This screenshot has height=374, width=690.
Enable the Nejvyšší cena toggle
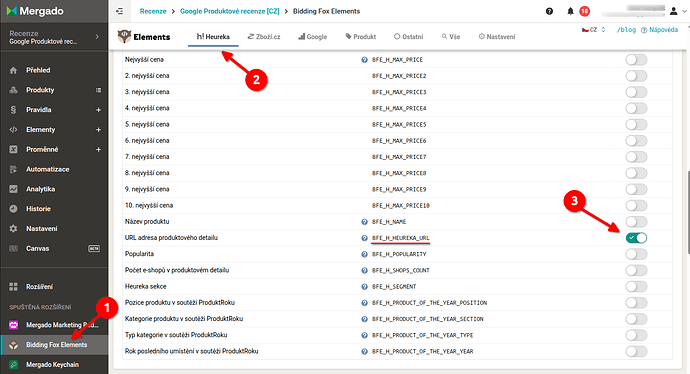point(636,60)
